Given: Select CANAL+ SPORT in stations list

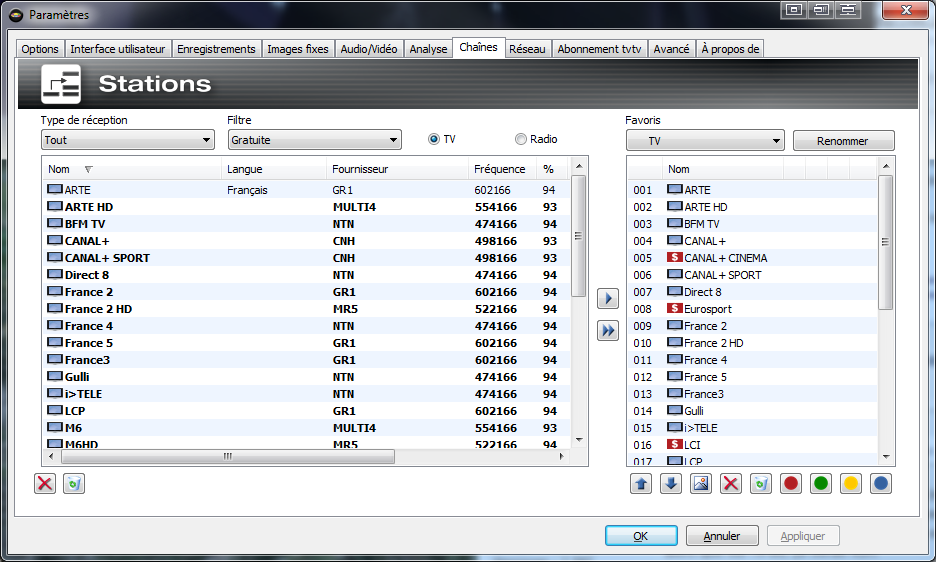Looking at the screenshot, I should [x=306, y=257].
